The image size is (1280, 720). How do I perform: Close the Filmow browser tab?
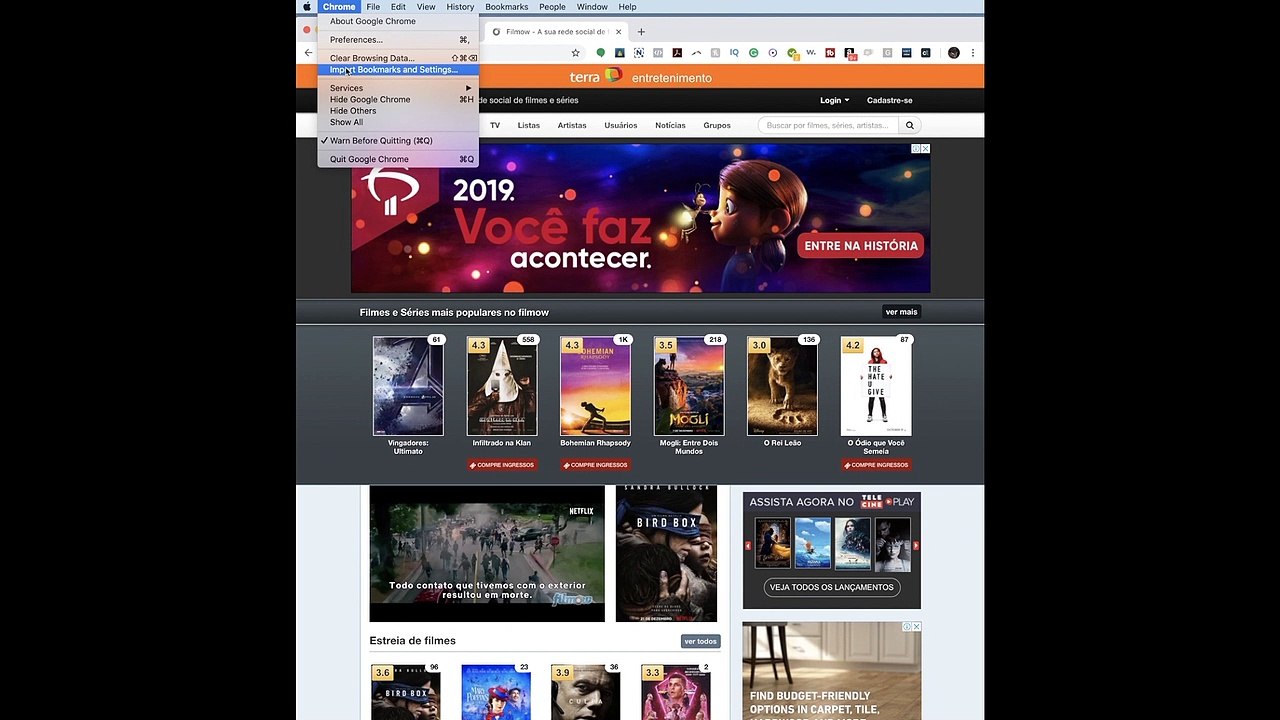tap(618, 32)
